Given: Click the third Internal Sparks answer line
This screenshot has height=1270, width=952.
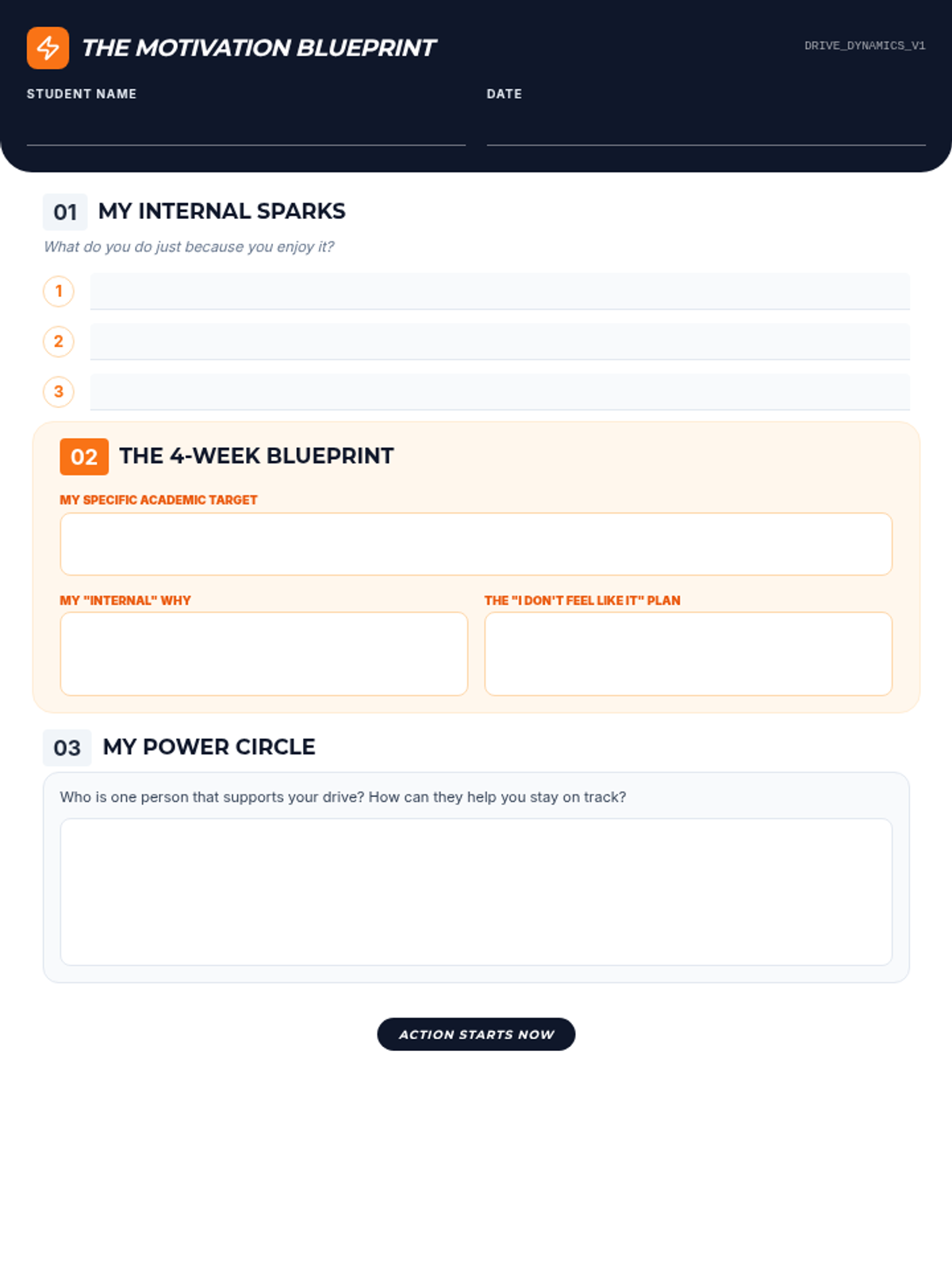Looking at the screenshot, I should 500,391.
